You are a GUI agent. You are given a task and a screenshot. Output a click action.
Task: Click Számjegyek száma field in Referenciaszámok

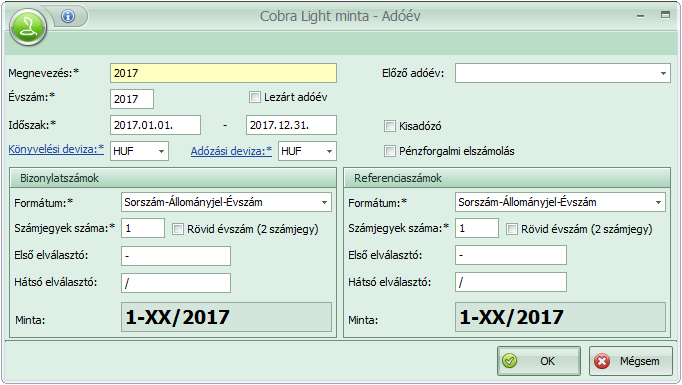(477, 228)
